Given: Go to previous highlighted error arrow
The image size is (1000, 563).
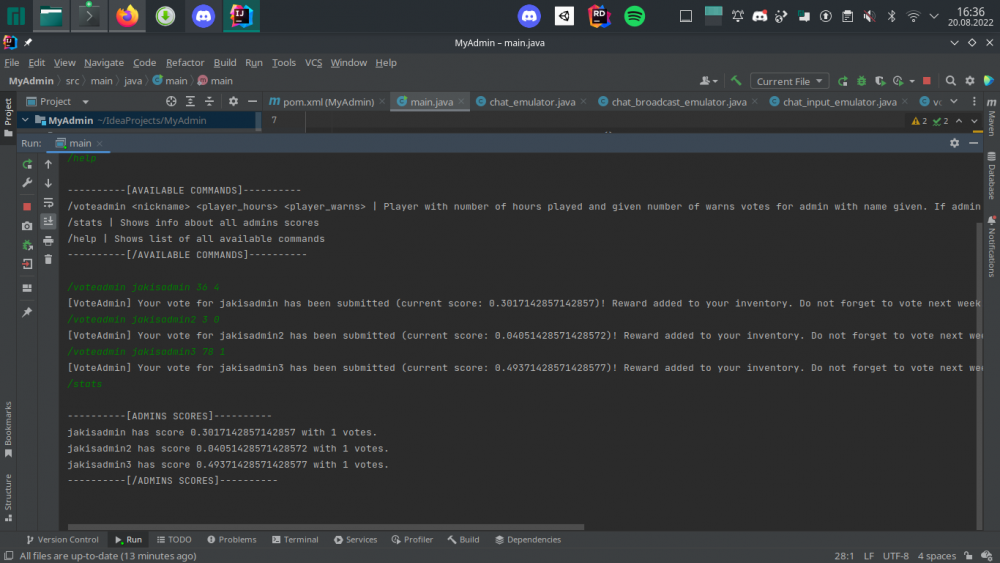Looking at the screenshot, I should click(x=959, y=121).
